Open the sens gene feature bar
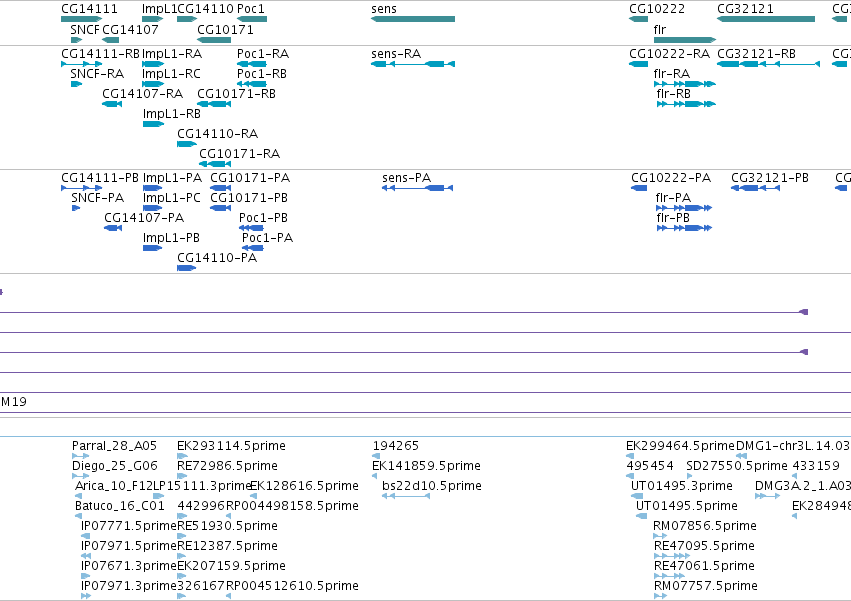 click(x=413, y=19)
